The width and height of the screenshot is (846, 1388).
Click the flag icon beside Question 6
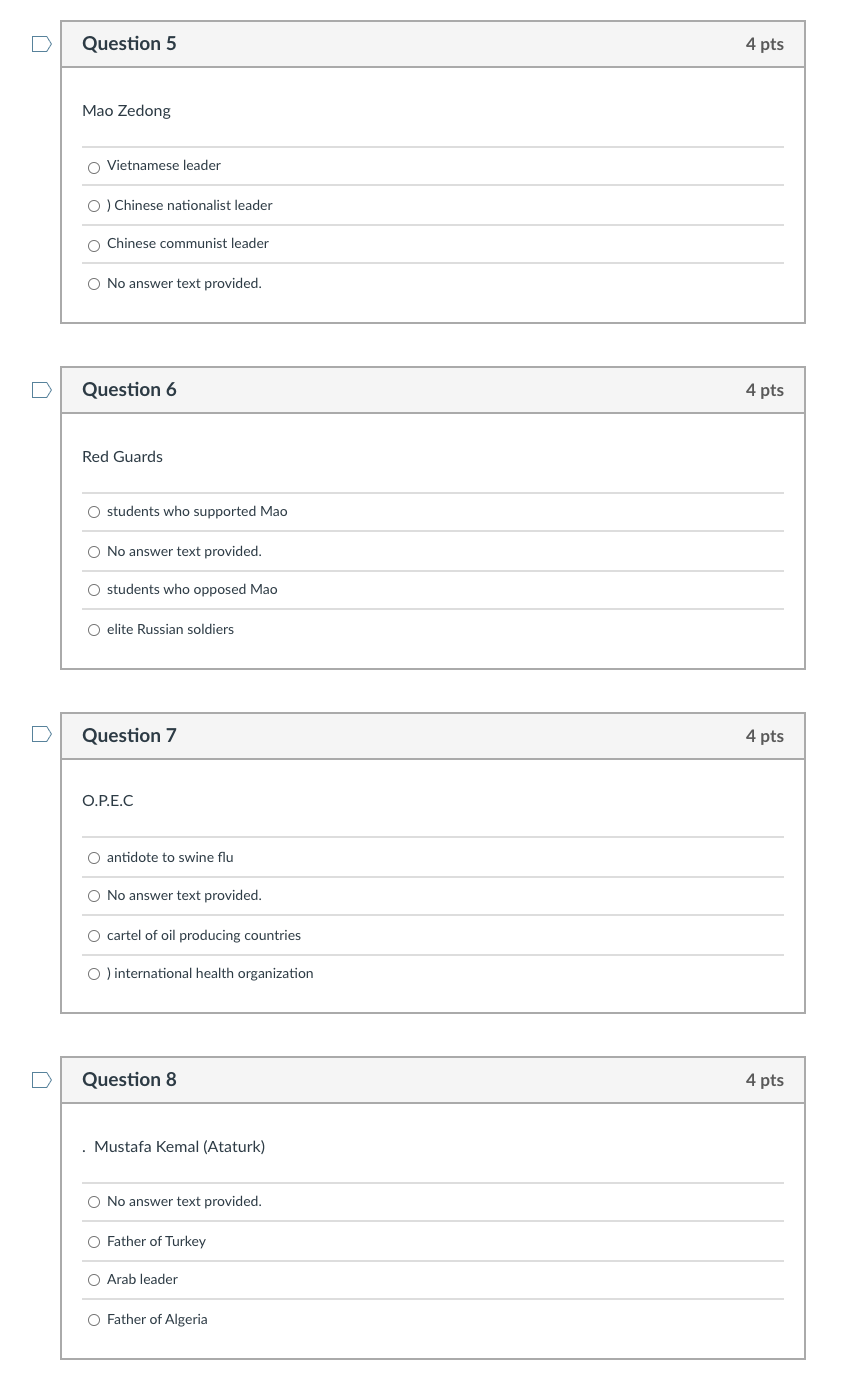click(41, 389)
